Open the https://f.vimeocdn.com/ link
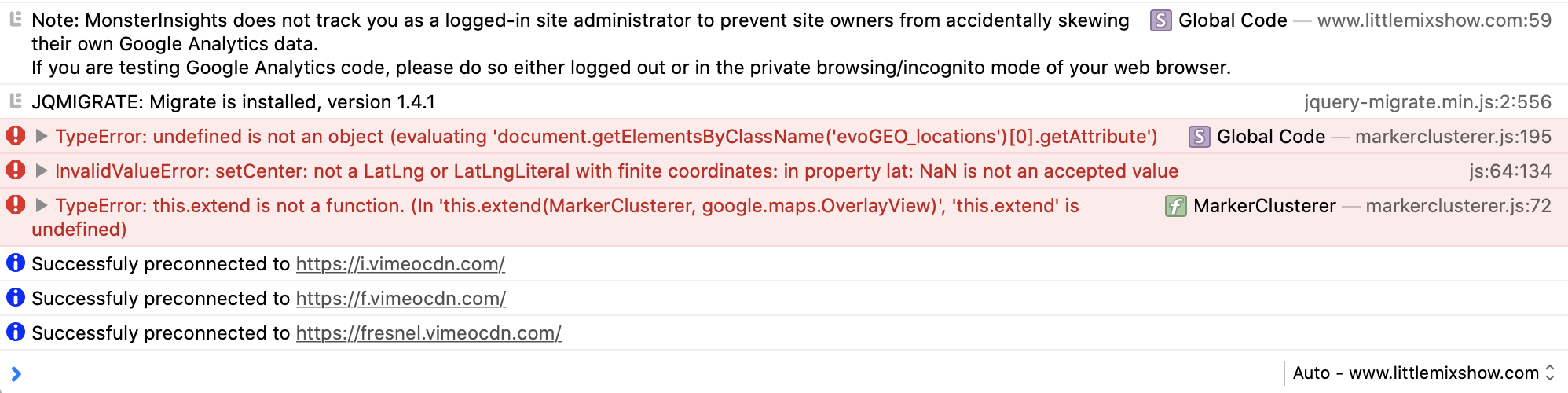The width and height of the screenshot is (1568, 393). (x=401, y=299)
